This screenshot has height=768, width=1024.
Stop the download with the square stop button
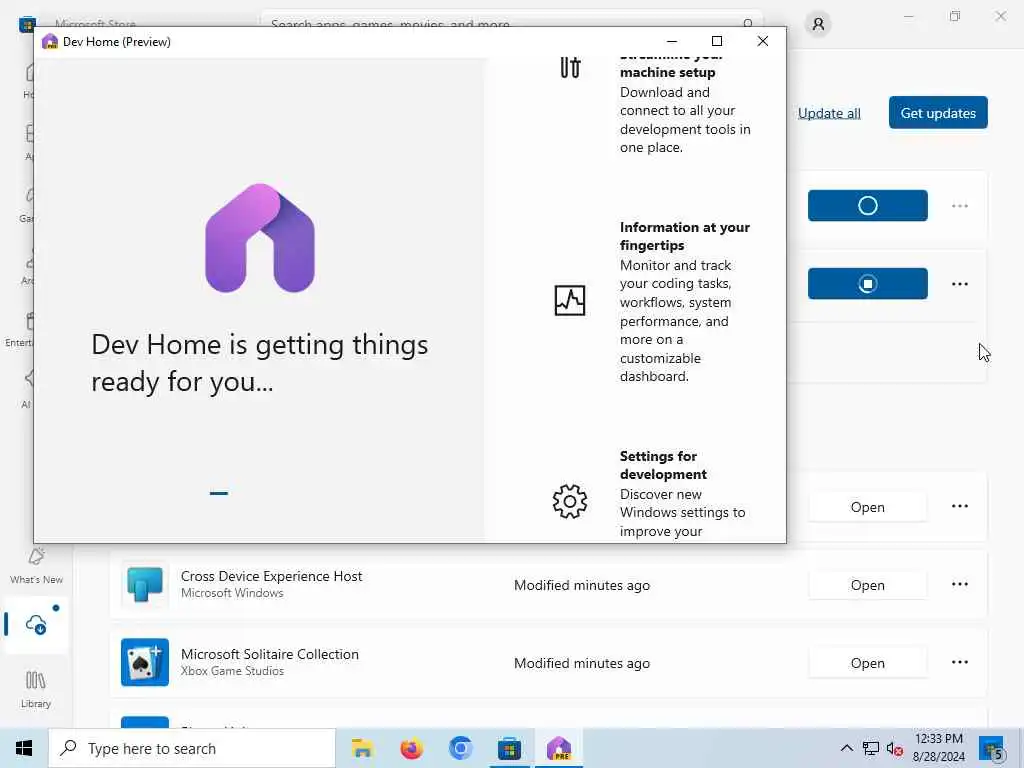(x=867, y=283)
